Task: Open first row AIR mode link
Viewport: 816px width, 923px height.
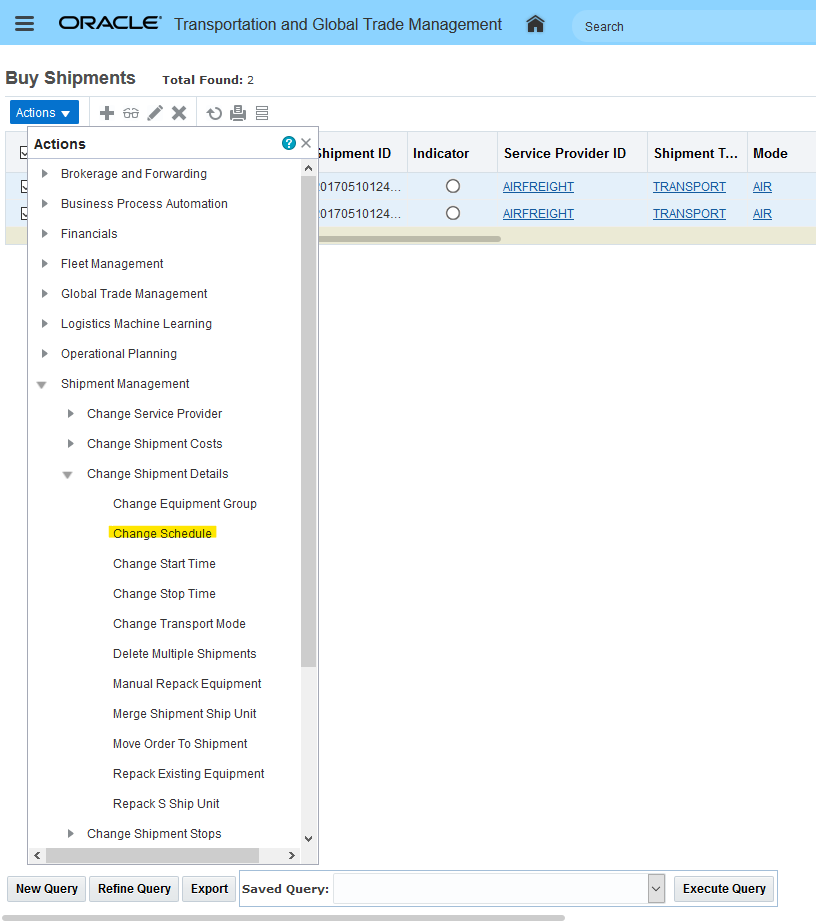Action: pyautogui.click(x=762, y=187)
